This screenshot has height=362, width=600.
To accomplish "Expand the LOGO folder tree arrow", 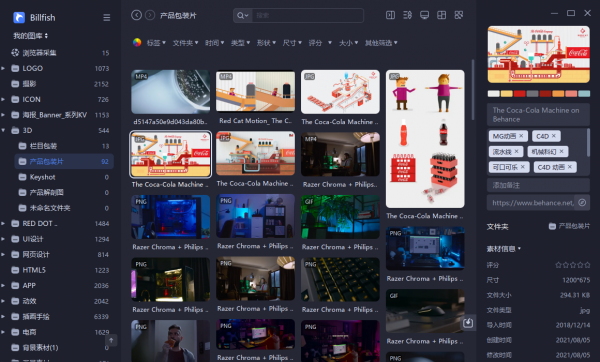I will [3, 68].
